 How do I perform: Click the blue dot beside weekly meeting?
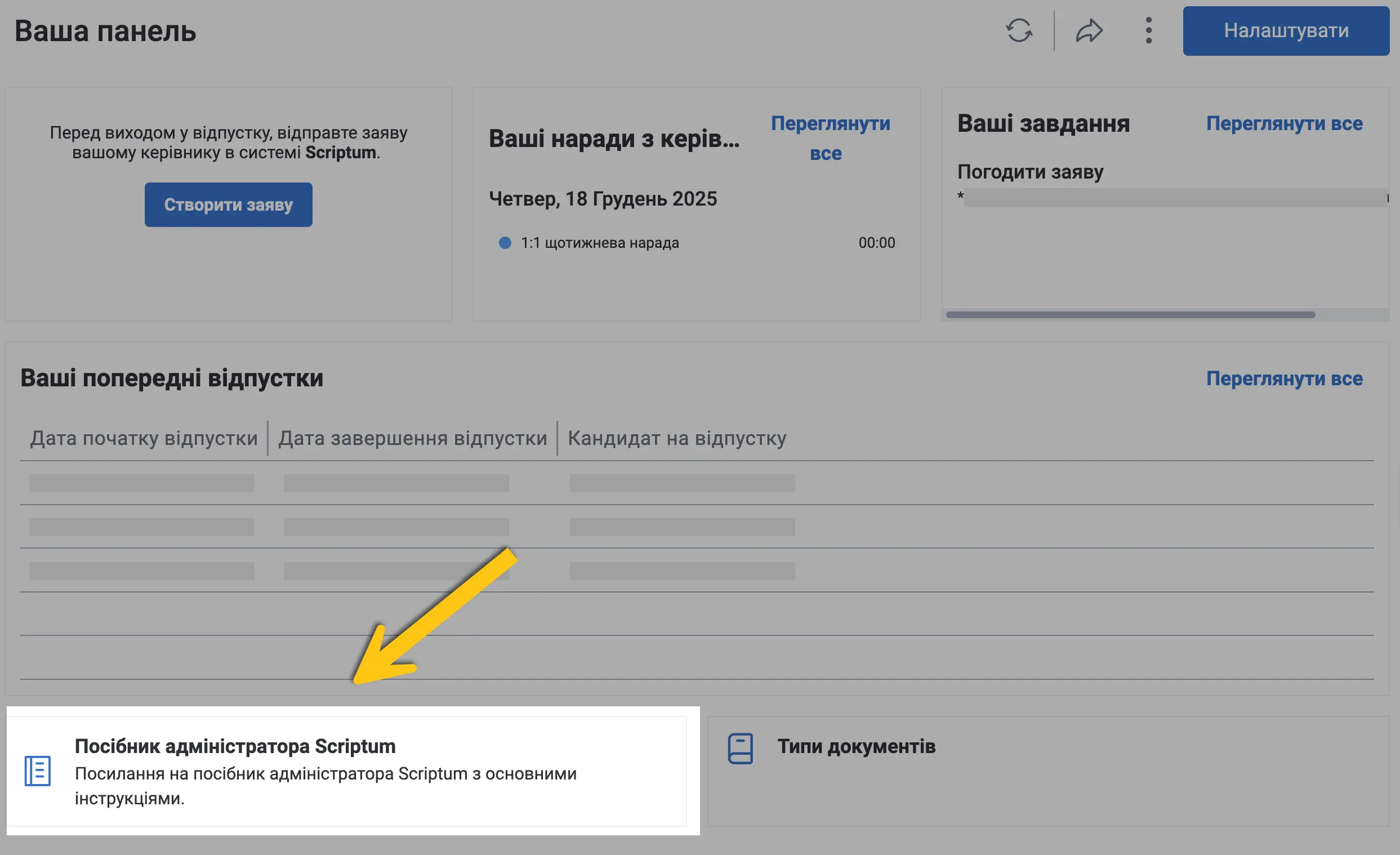click(505, 243)
